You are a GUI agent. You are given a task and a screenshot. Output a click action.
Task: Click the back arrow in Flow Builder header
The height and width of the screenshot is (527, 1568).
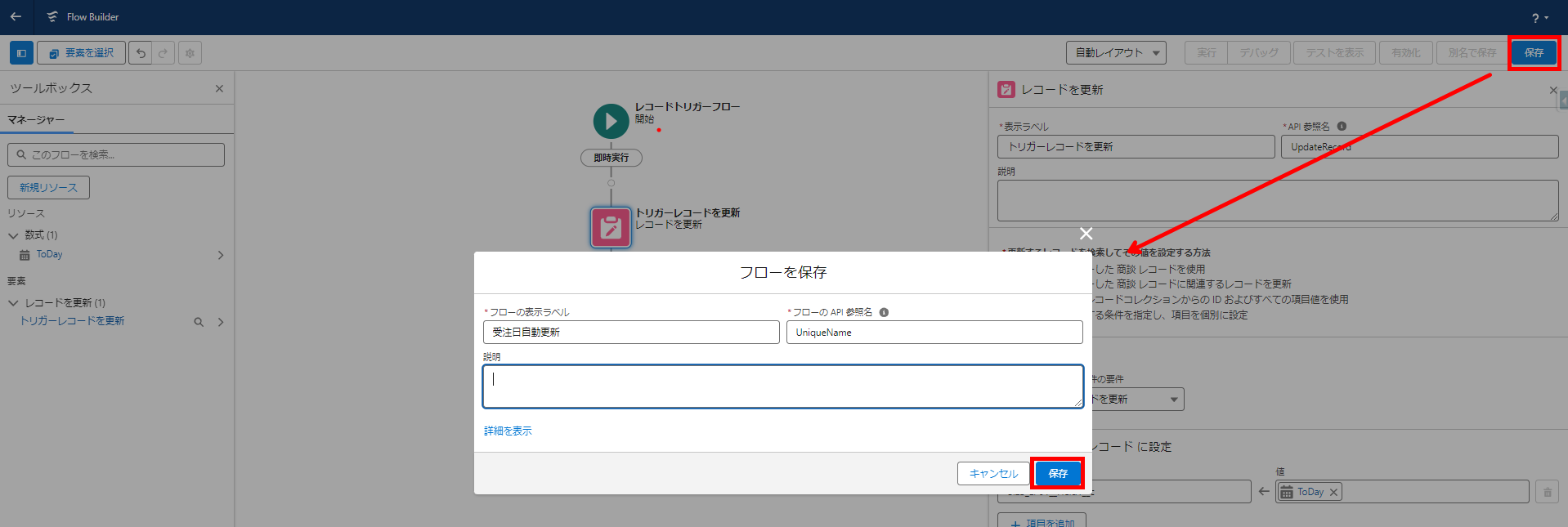click(x=16, y=16)
